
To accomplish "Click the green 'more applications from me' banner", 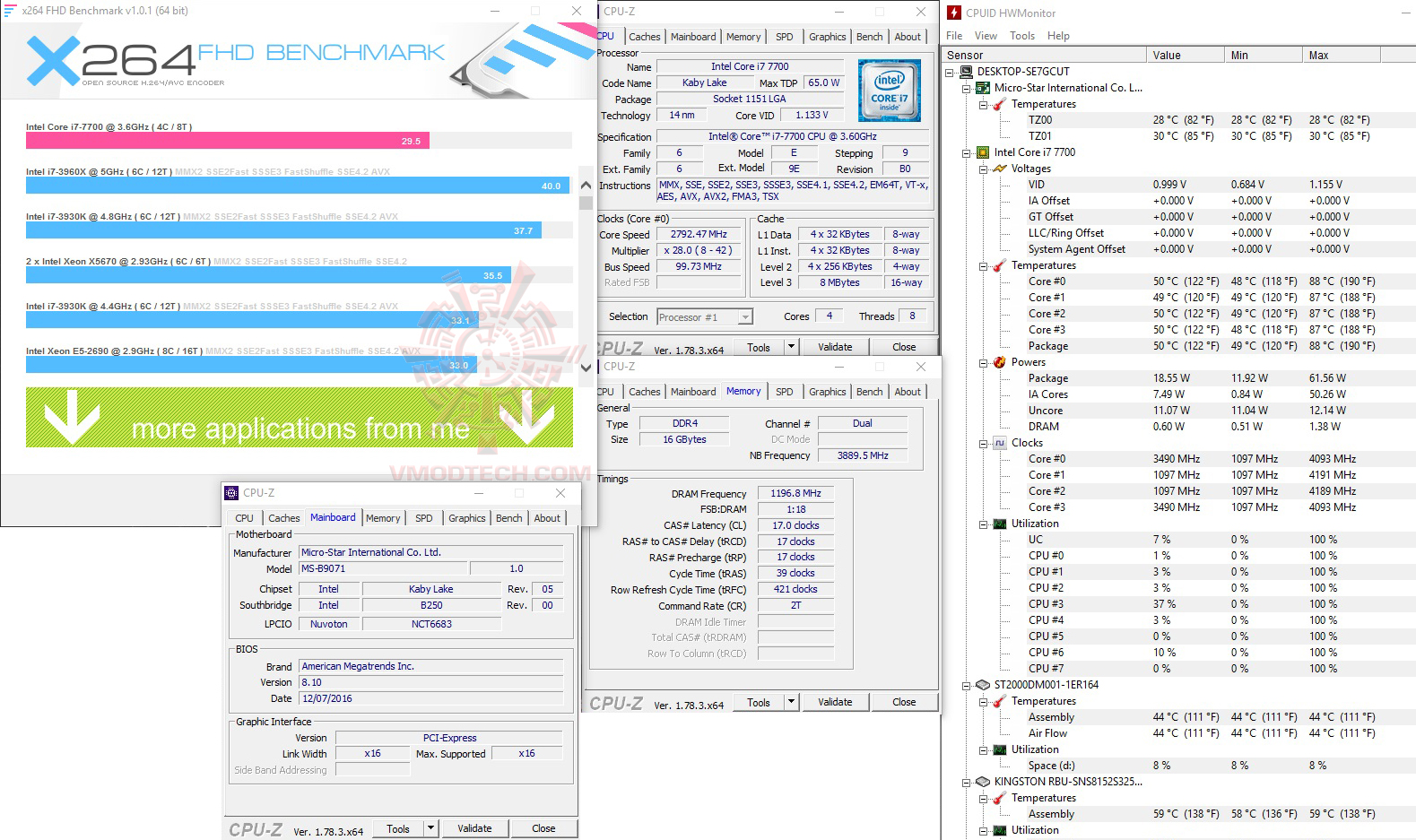I will tap(300, 417).
